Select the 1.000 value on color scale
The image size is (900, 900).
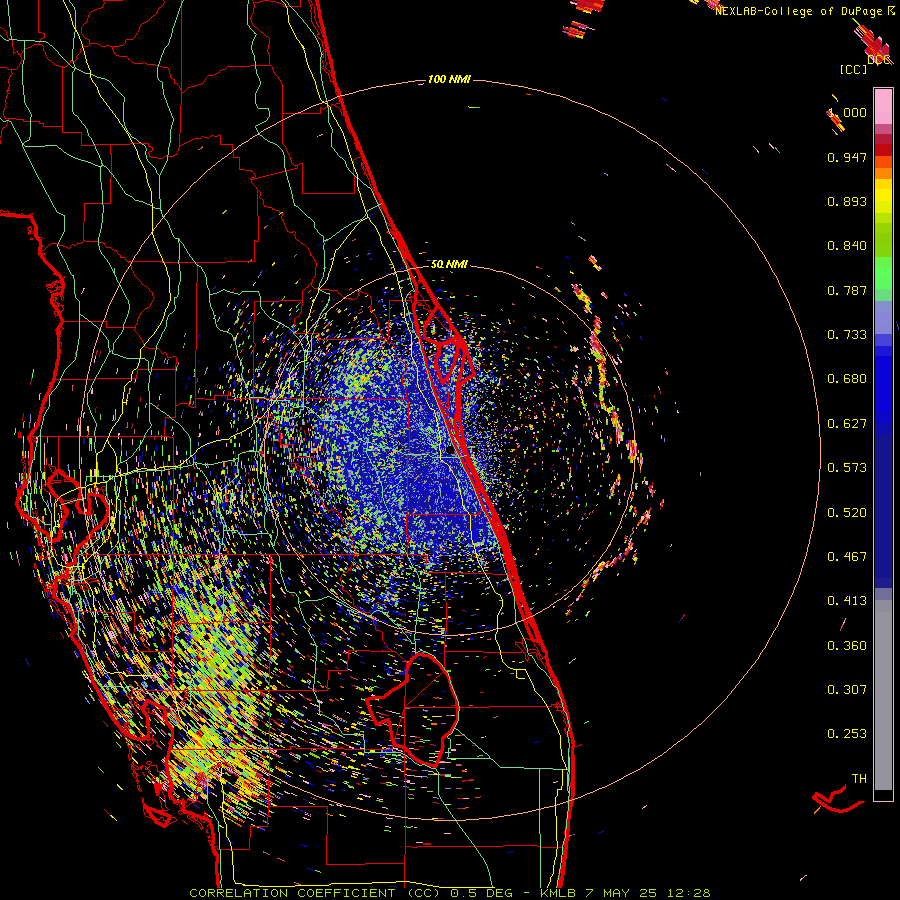click(847, 112)
